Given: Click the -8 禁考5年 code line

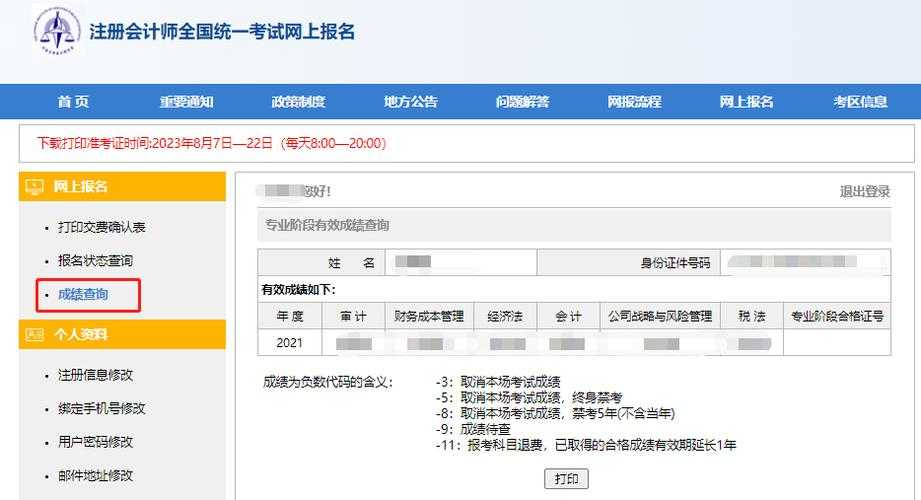Looking at the screenshot, I should point(555,414).
